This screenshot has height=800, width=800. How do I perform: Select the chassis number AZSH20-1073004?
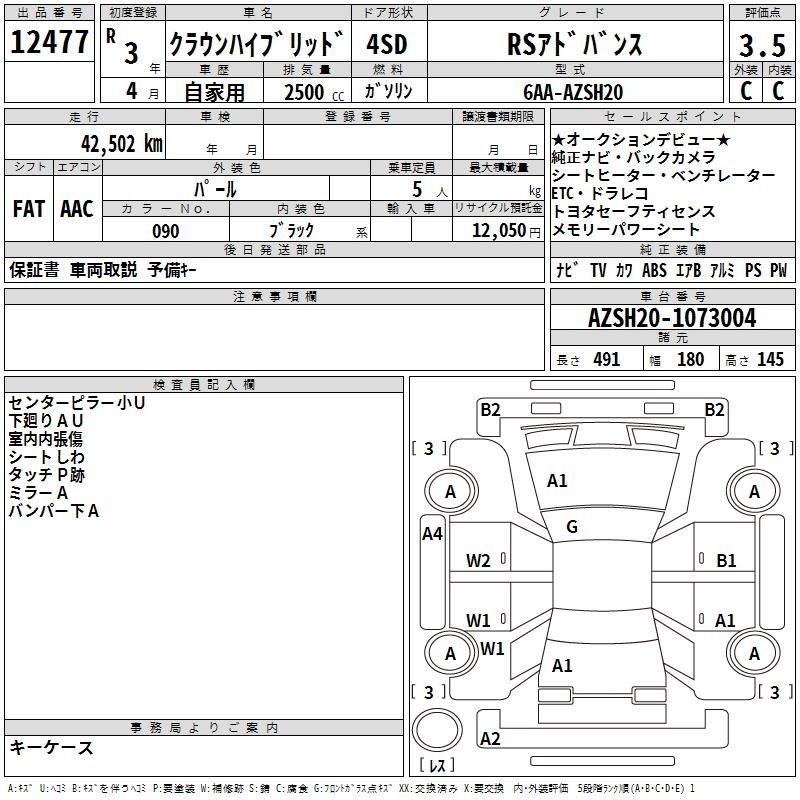[x=672, y=318]
